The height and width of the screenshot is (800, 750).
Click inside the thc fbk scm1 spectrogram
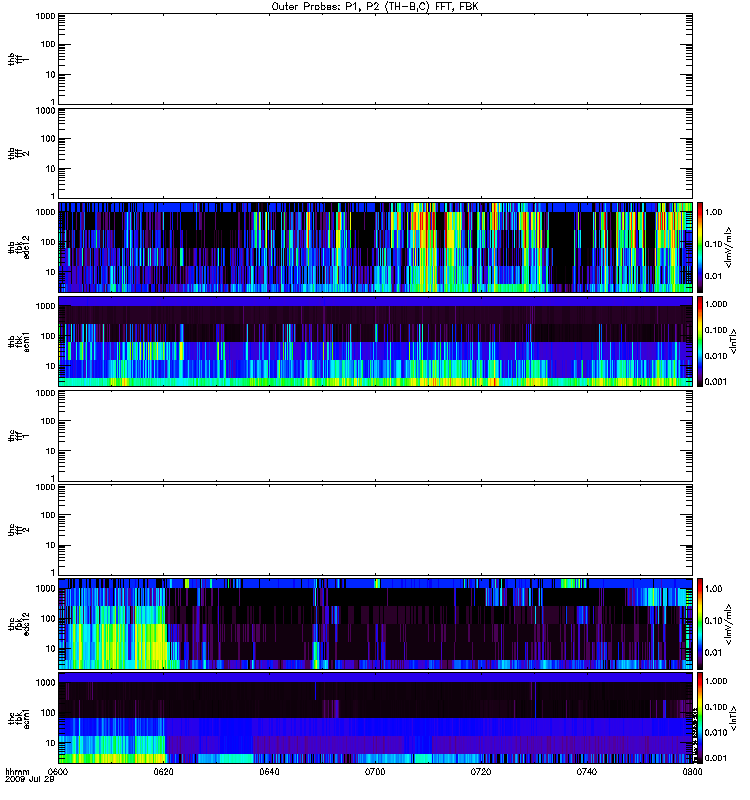click(375, 718)
